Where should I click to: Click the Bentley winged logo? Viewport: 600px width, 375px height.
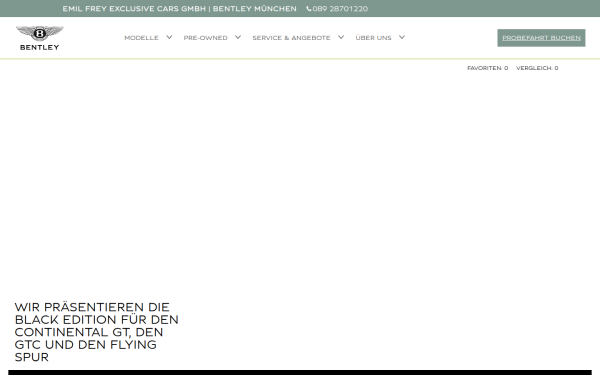point(39,33)
